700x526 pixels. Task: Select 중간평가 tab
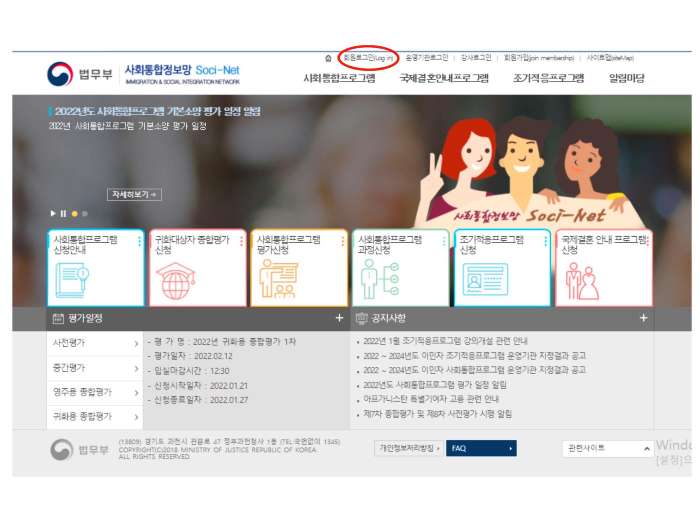tap(95, 368)
